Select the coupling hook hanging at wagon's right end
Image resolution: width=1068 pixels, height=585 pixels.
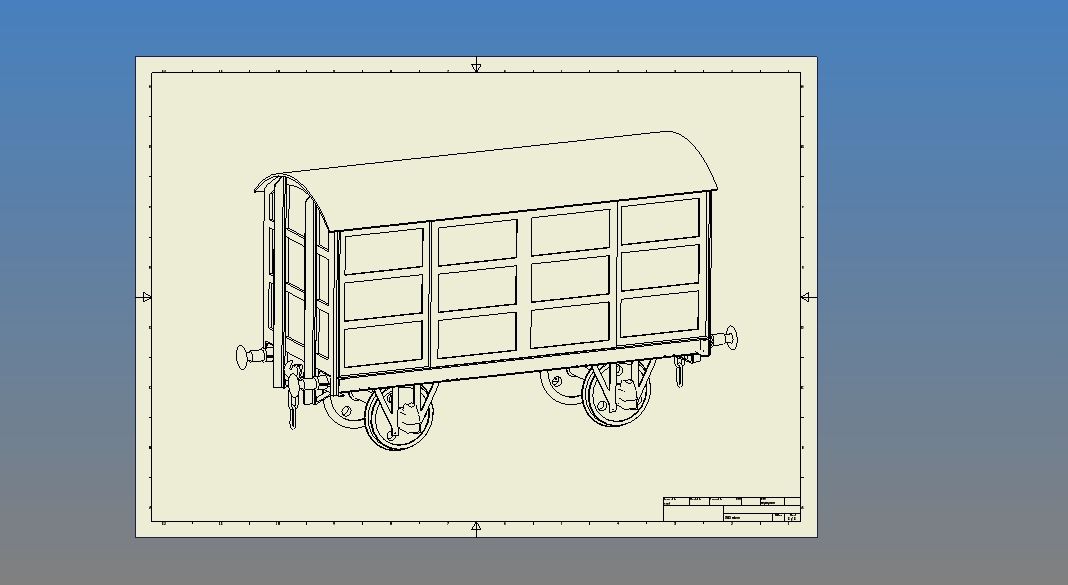[679, 373]
